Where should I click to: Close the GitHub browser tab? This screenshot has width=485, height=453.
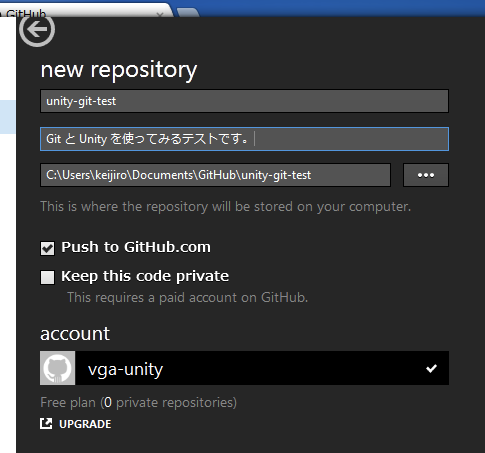160,14
